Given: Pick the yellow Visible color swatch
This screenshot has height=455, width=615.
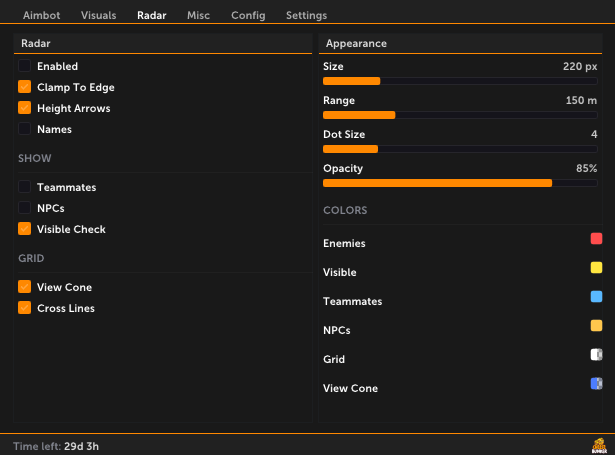Looking at the screenshot, I should point(596,268).
